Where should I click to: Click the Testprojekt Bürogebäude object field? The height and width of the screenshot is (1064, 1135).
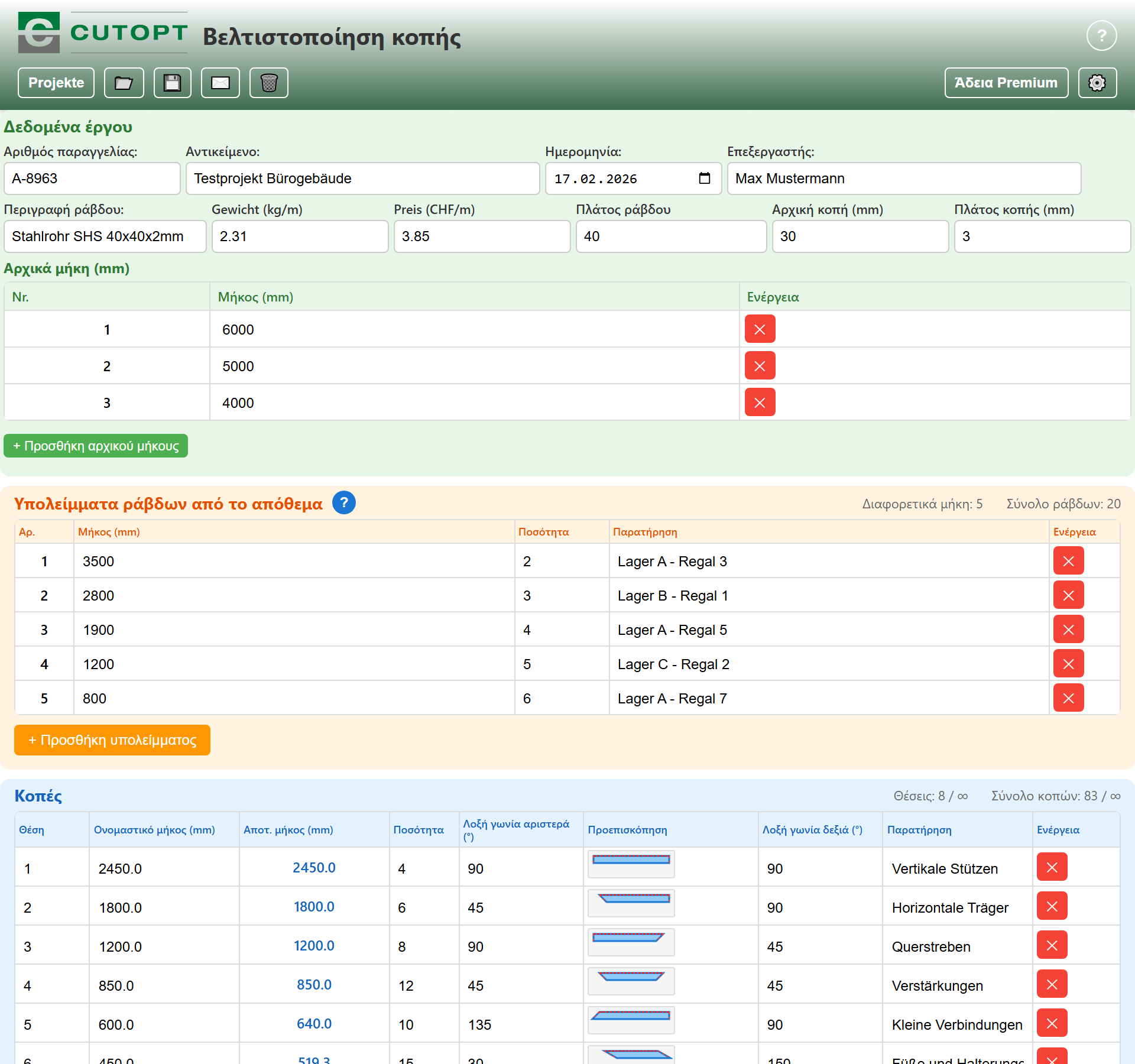(363, 179)
